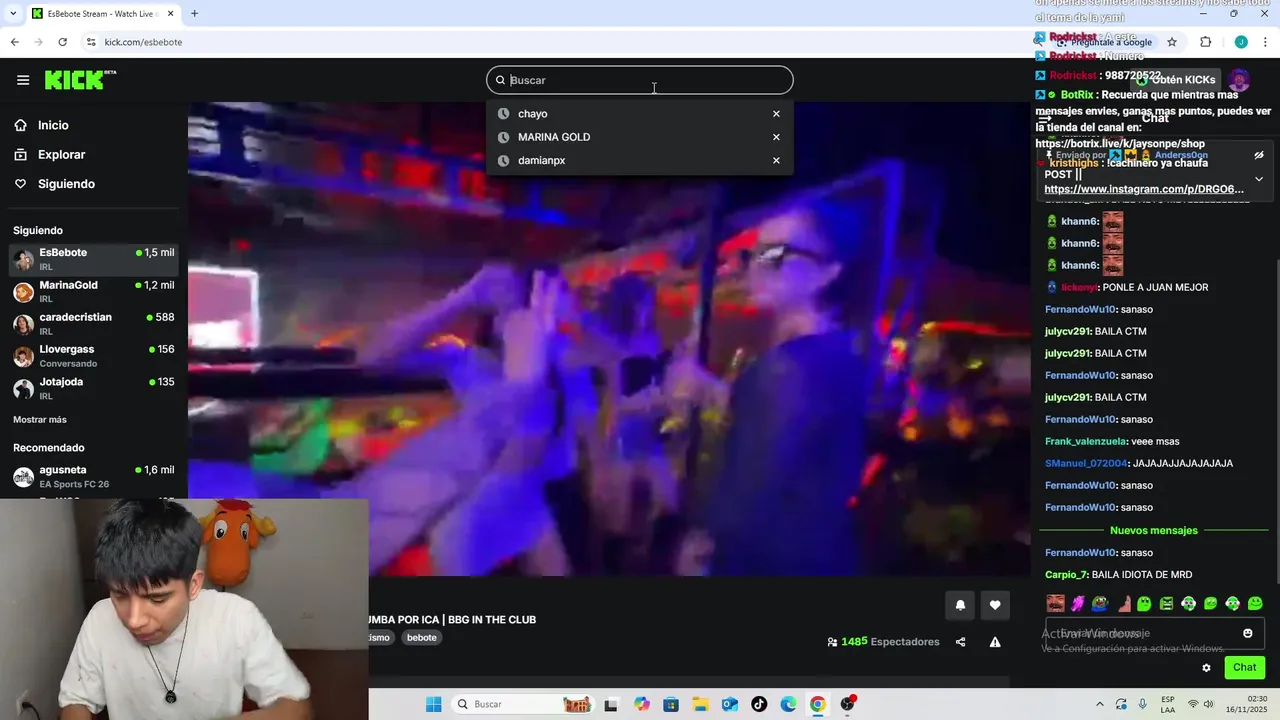Insert the Pepe frog emote
The width and height of the screenshot is (1280, 720).
1100,603
